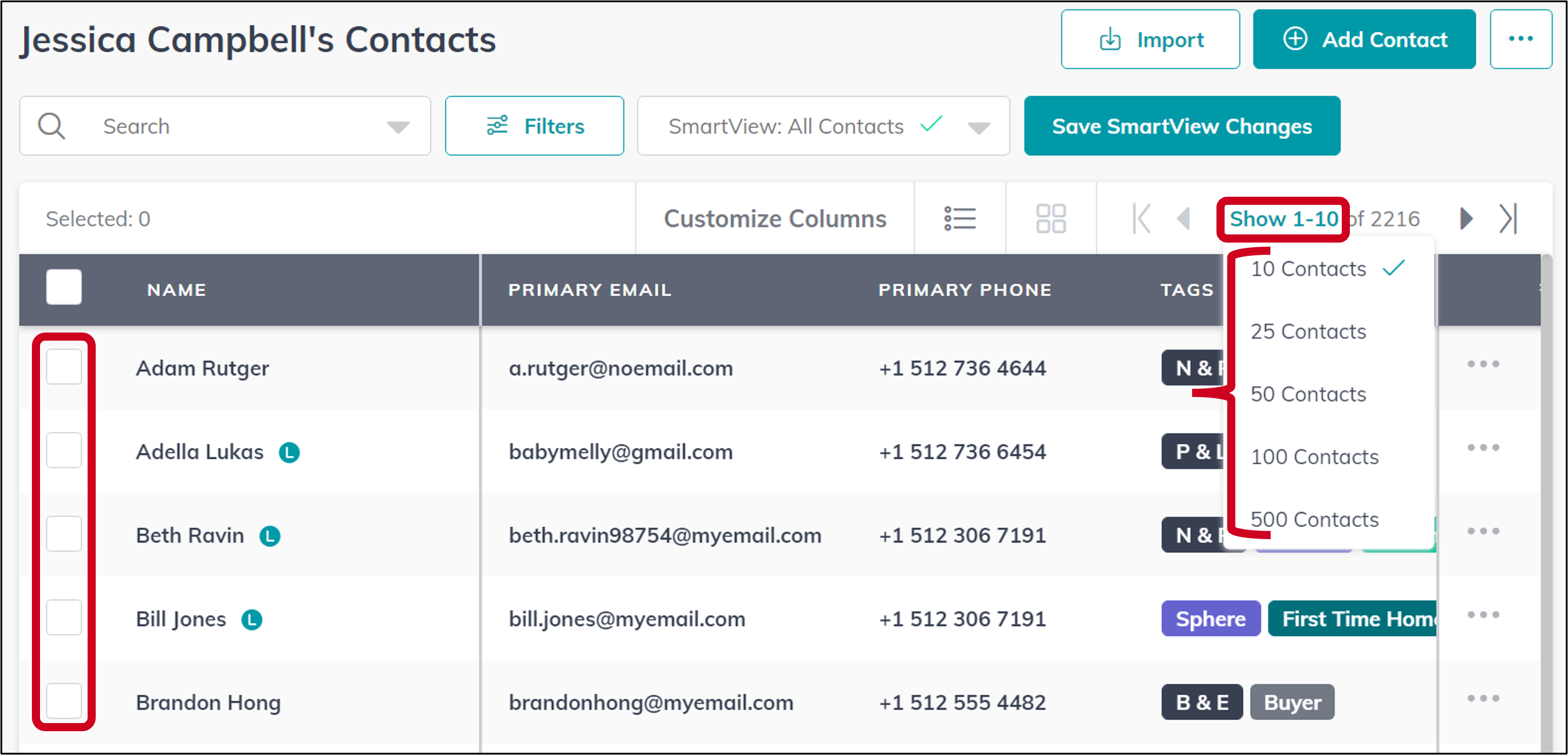Open more options for Adam Rutger row

[1483, 364]
